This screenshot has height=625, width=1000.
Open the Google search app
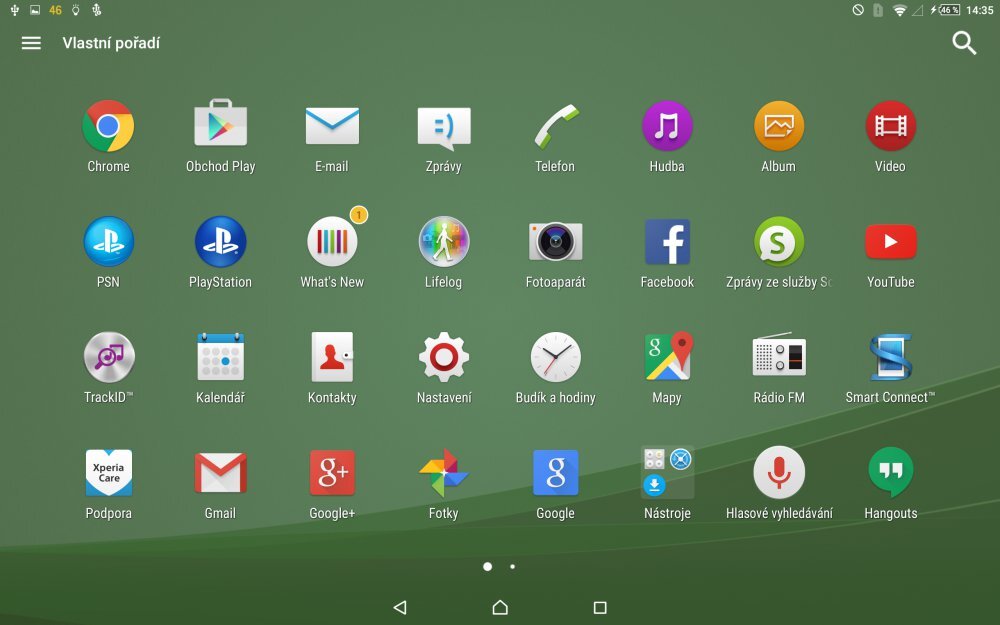click(x=555, y=473)
